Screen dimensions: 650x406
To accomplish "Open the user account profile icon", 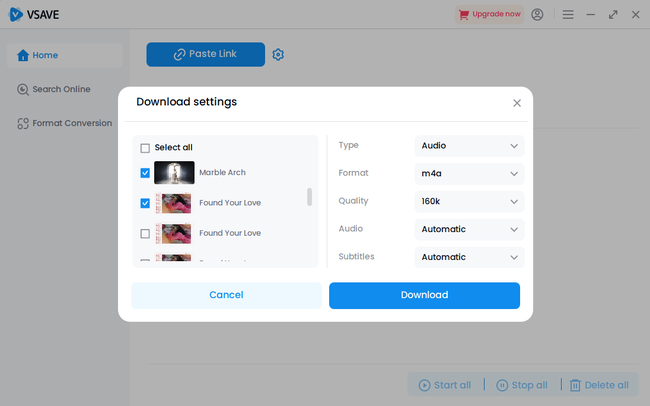I will click(537, 15).
